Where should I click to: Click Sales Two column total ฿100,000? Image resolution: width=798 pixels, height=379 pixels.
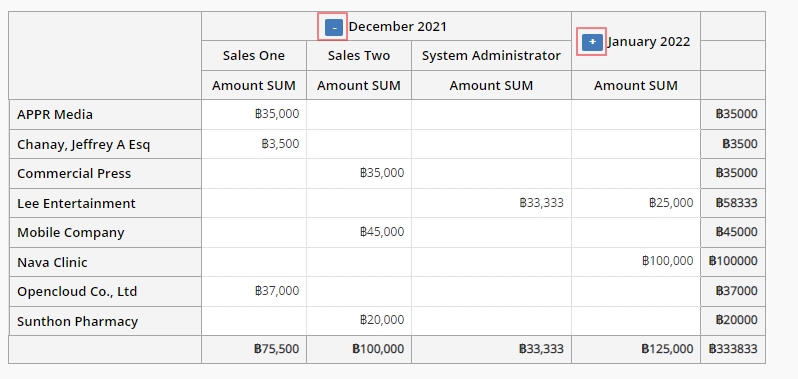click(359, 349)
